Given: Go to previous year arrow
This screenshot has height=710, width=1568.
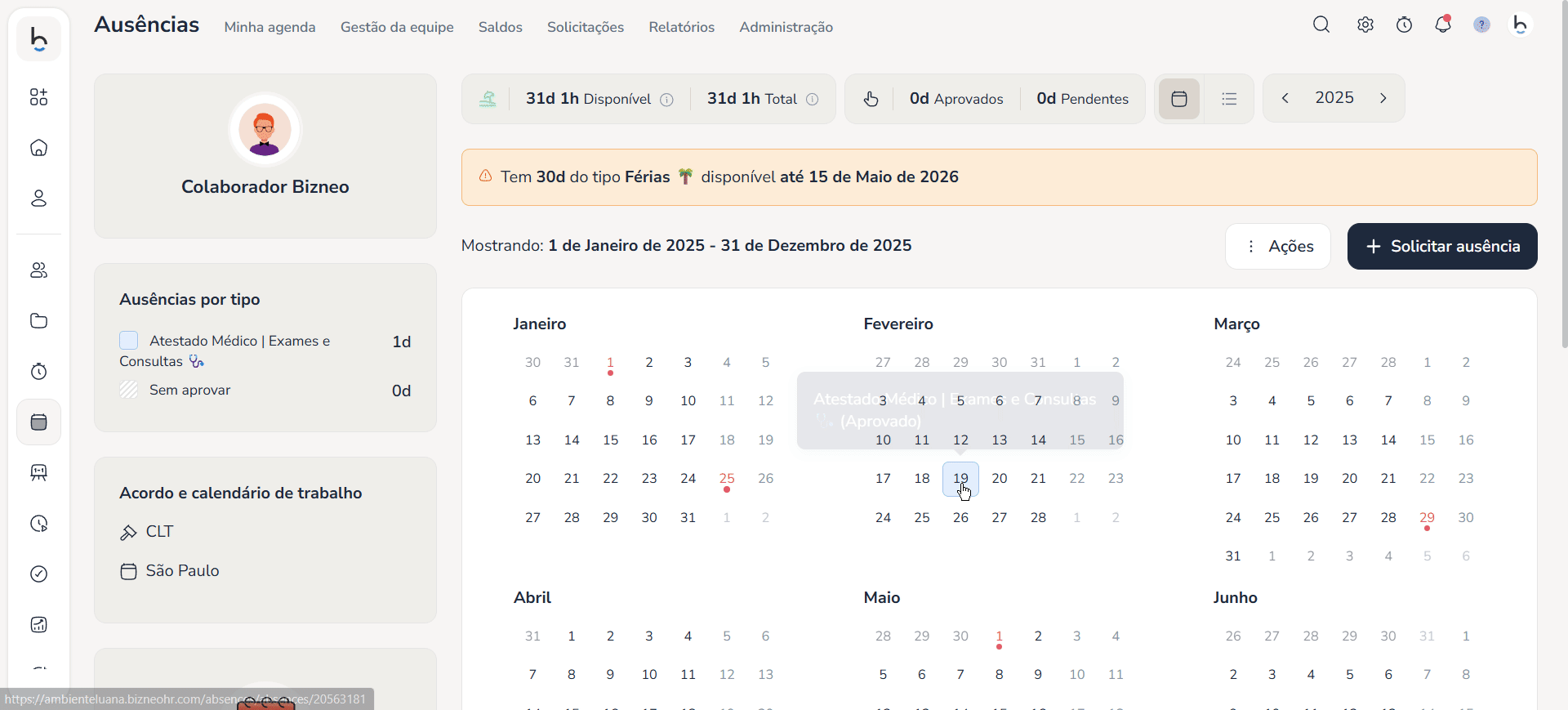Looking at the screenshot, I should click(1285, 98).
